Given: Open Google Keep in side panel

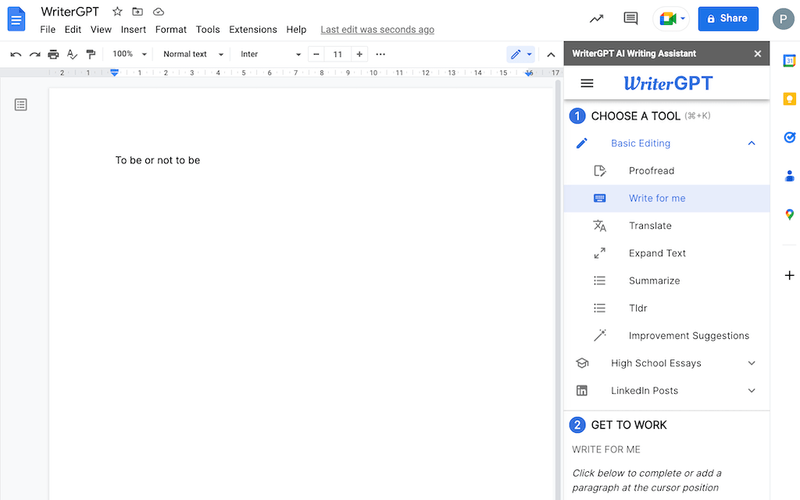Looking at the screenshot, I should coord(789,99).
